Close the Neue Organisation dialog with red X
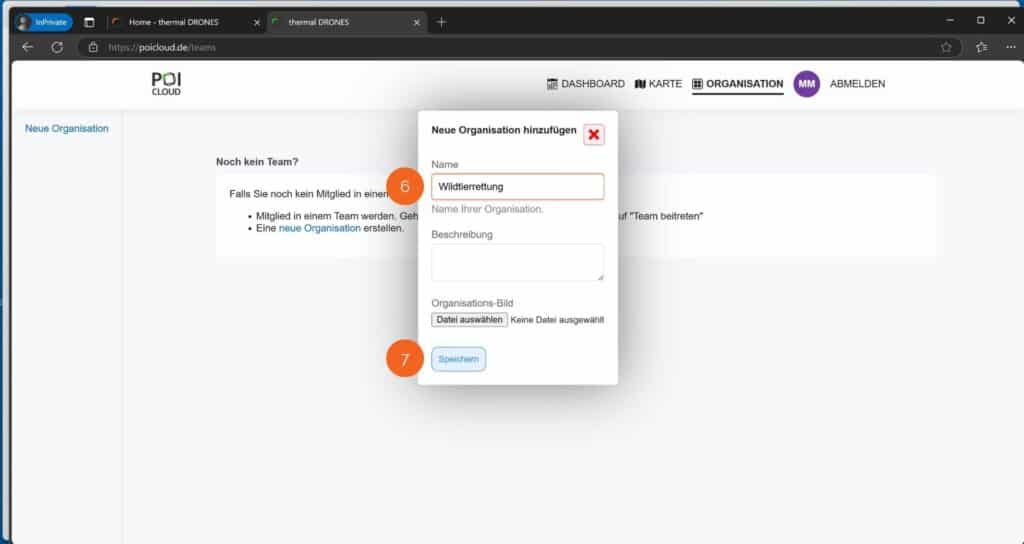 click(x=594, y=135)
